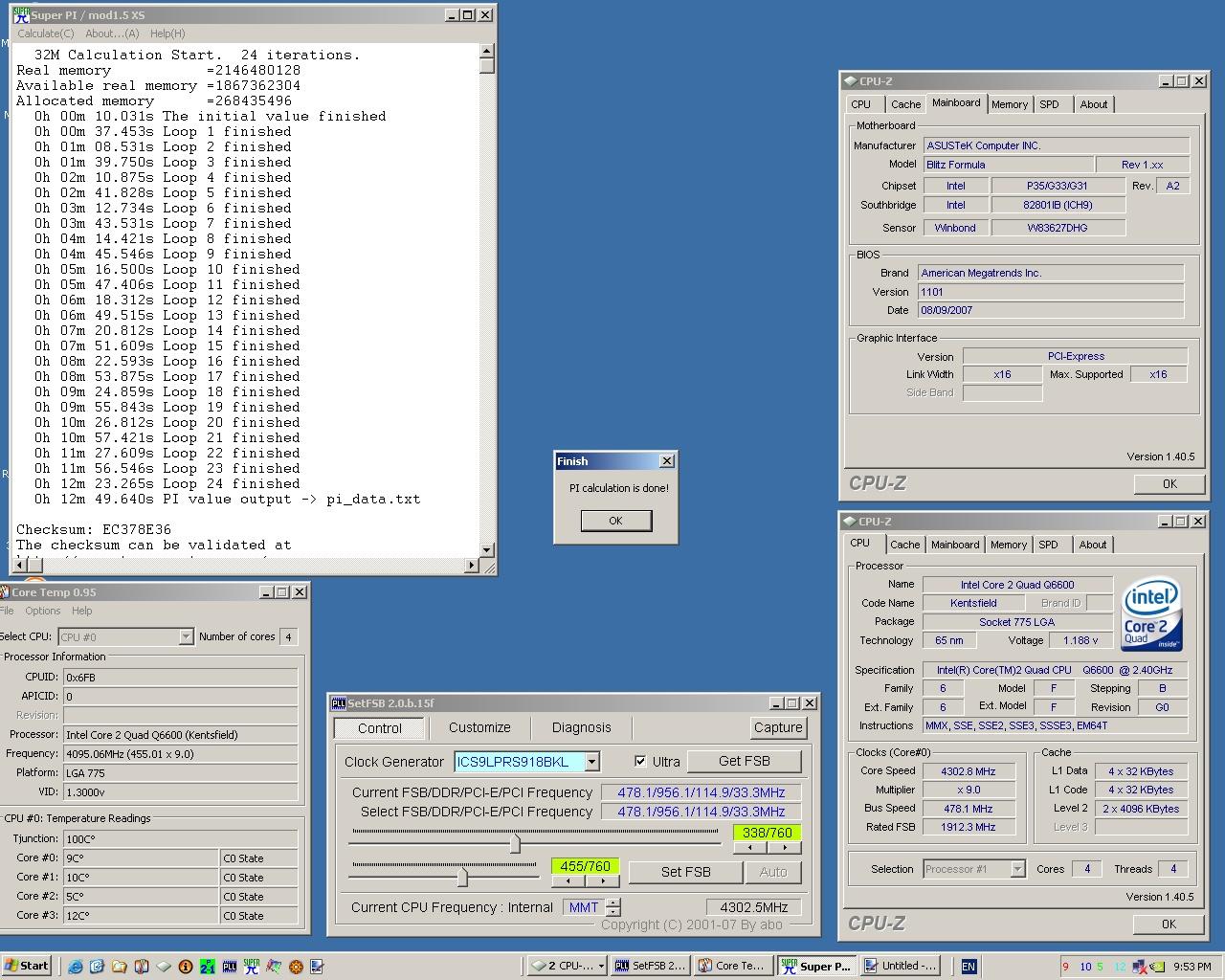Launch the orange info icon in quick launch
Image resolution: width=1225 pixels, height=980 pixels.
pos(186,967)
